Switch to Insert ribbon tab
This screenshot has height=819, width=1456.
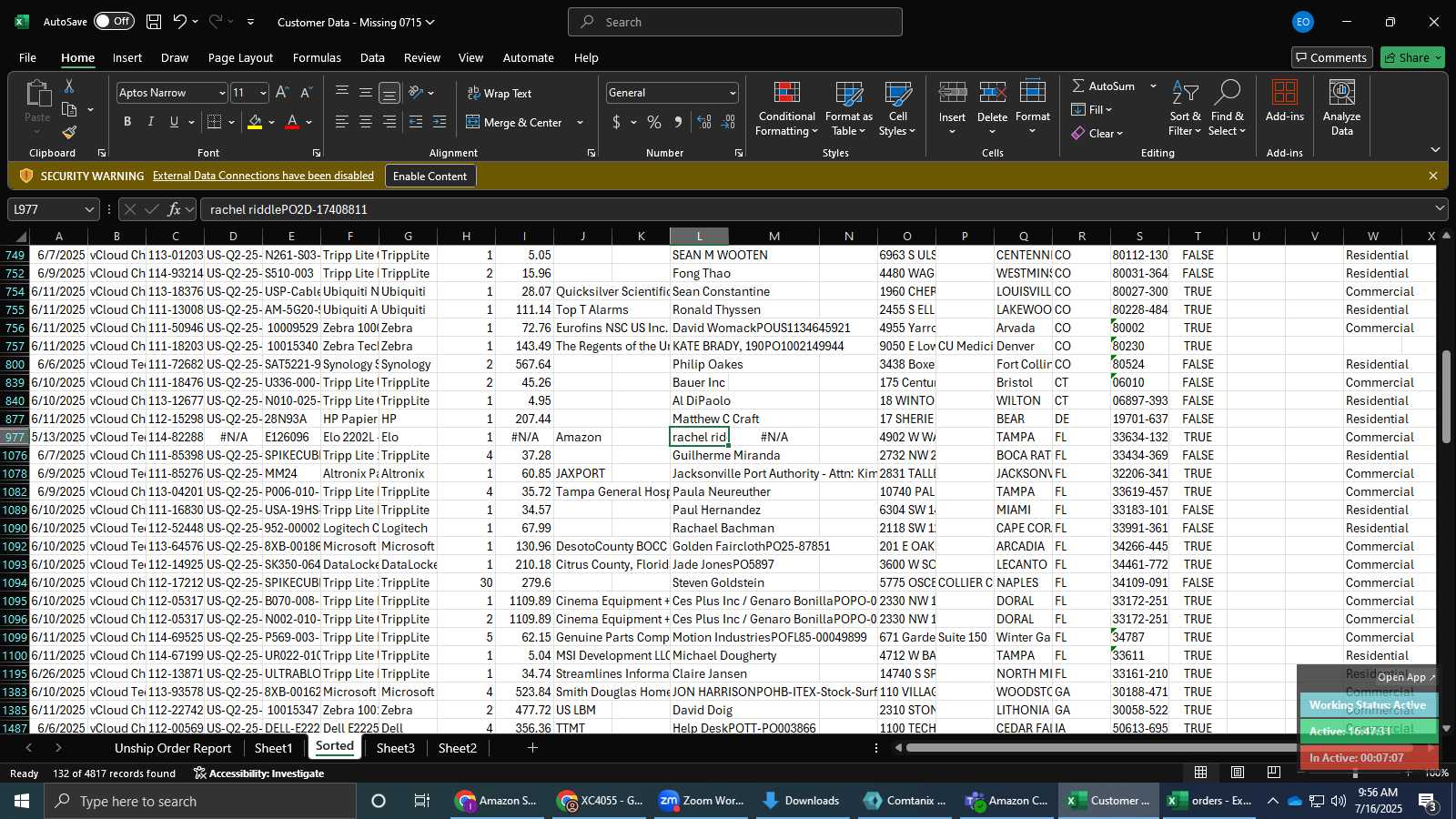(127, 57)
